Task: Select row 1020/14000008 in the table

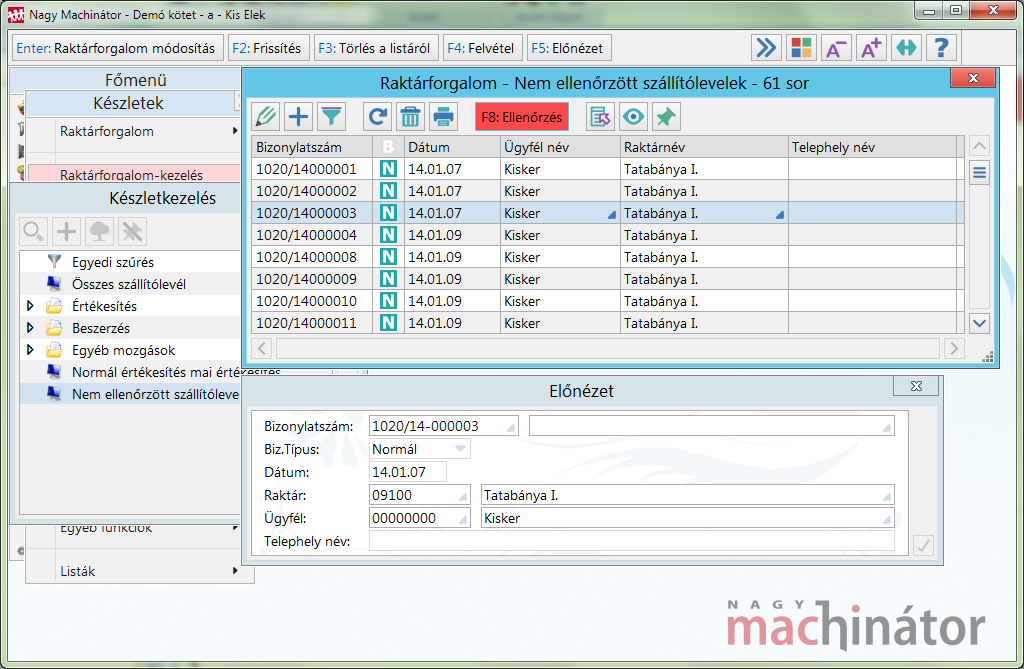Action: [310, 257]
